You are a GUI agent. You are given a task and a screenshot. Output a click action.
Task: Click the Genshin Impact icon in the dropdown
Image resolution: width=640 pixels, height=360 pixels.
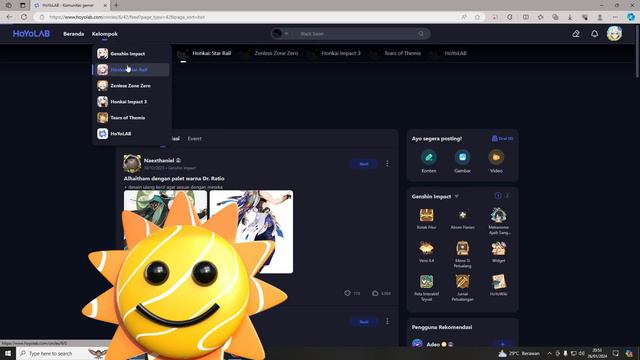click(x=102, y=53)
